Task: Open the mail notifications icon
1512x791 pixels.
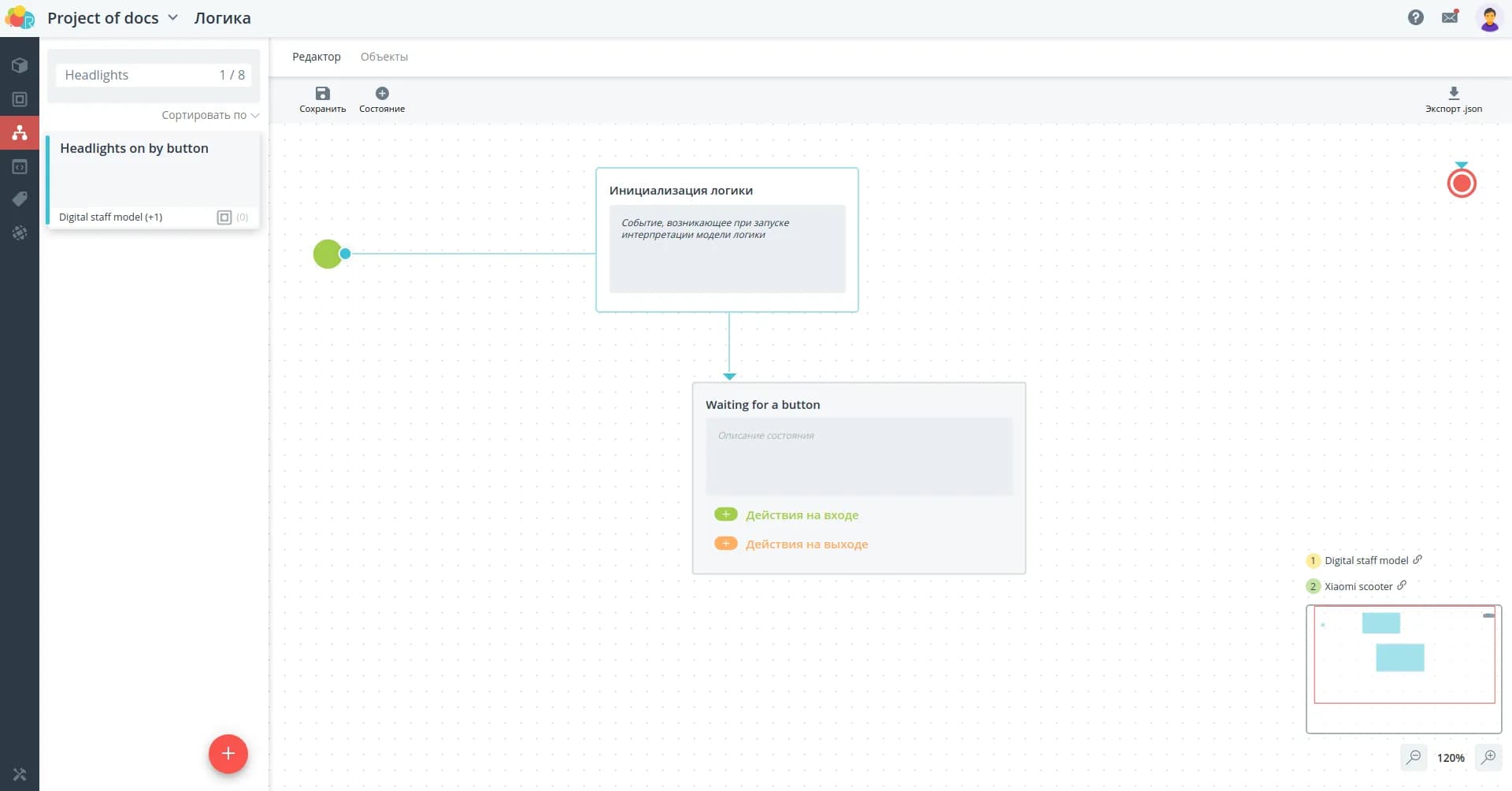Action: pos(1450,17)
